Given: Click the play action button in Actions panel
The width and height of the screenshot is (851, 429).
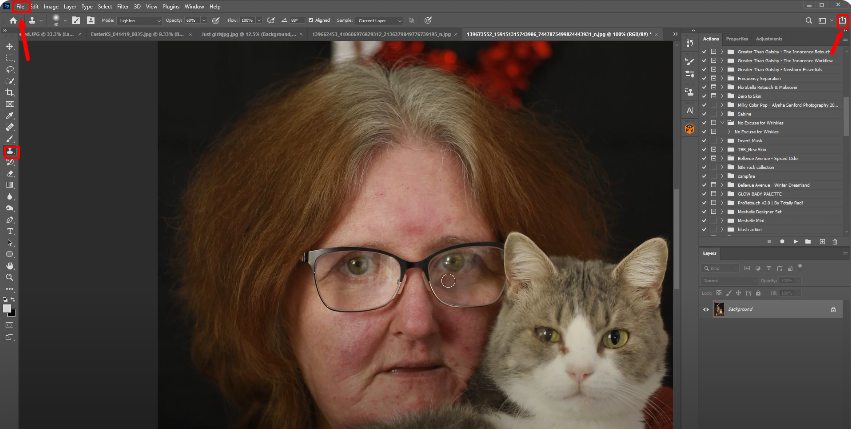Looking at the screenshot, I should click(796, 242).
